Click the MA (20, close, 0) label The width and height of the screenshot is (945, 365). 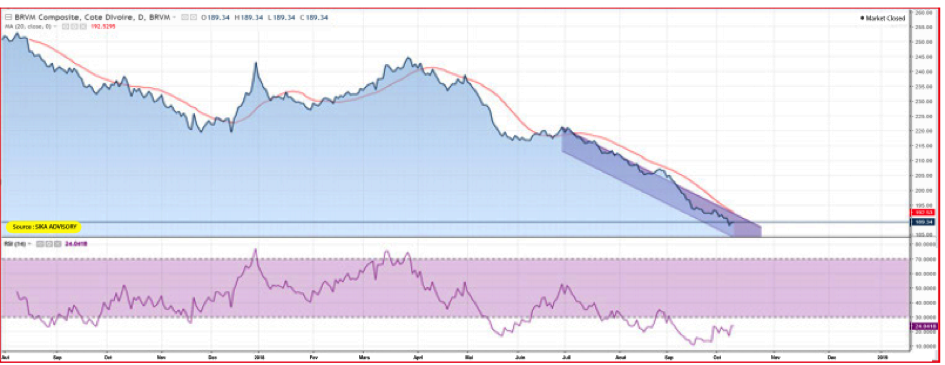tap(28, 27)
